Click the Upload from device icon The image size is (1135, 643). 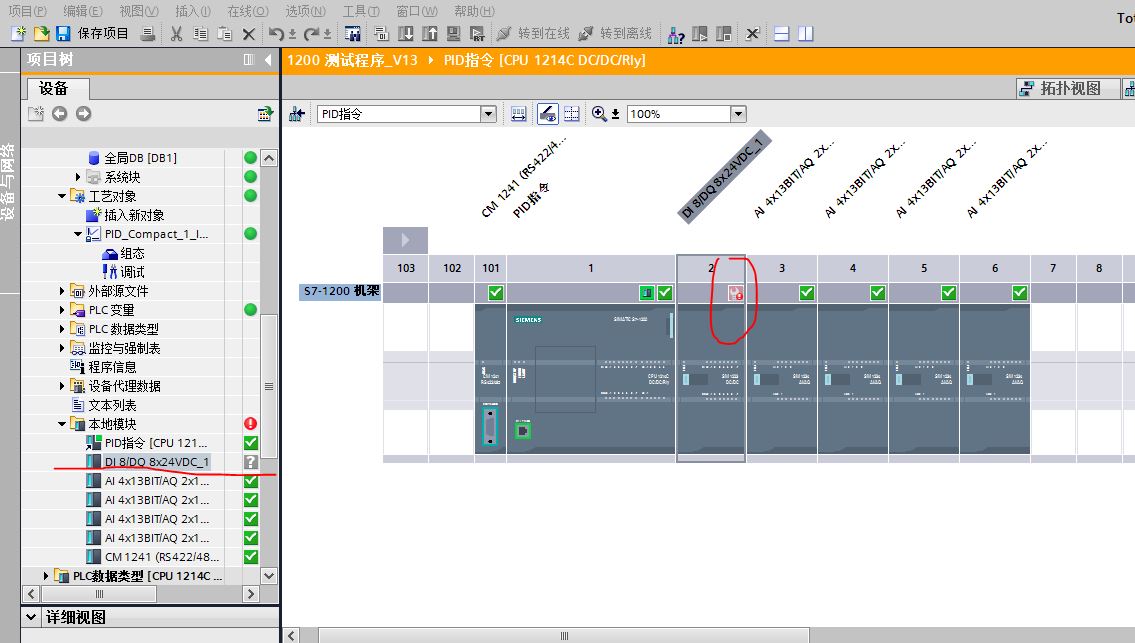tap(430, 33)
